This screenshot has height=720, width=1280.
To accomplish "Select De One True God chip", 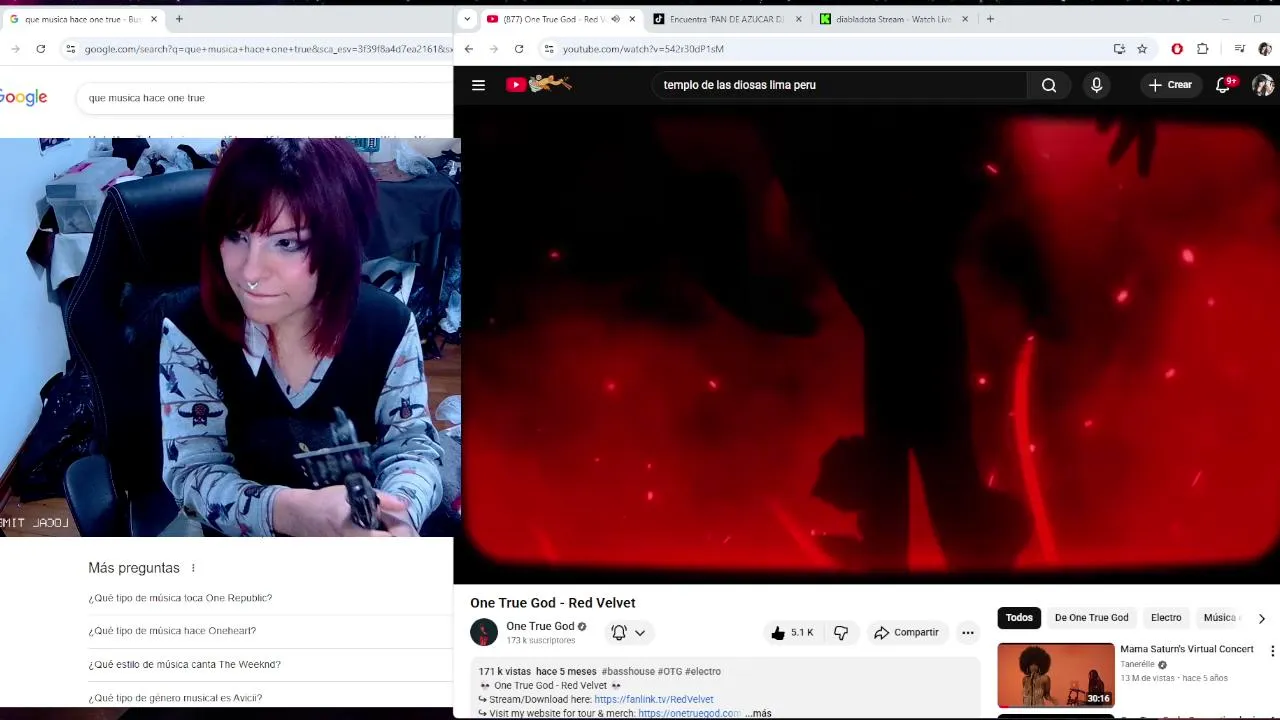I will [1091, 618].
